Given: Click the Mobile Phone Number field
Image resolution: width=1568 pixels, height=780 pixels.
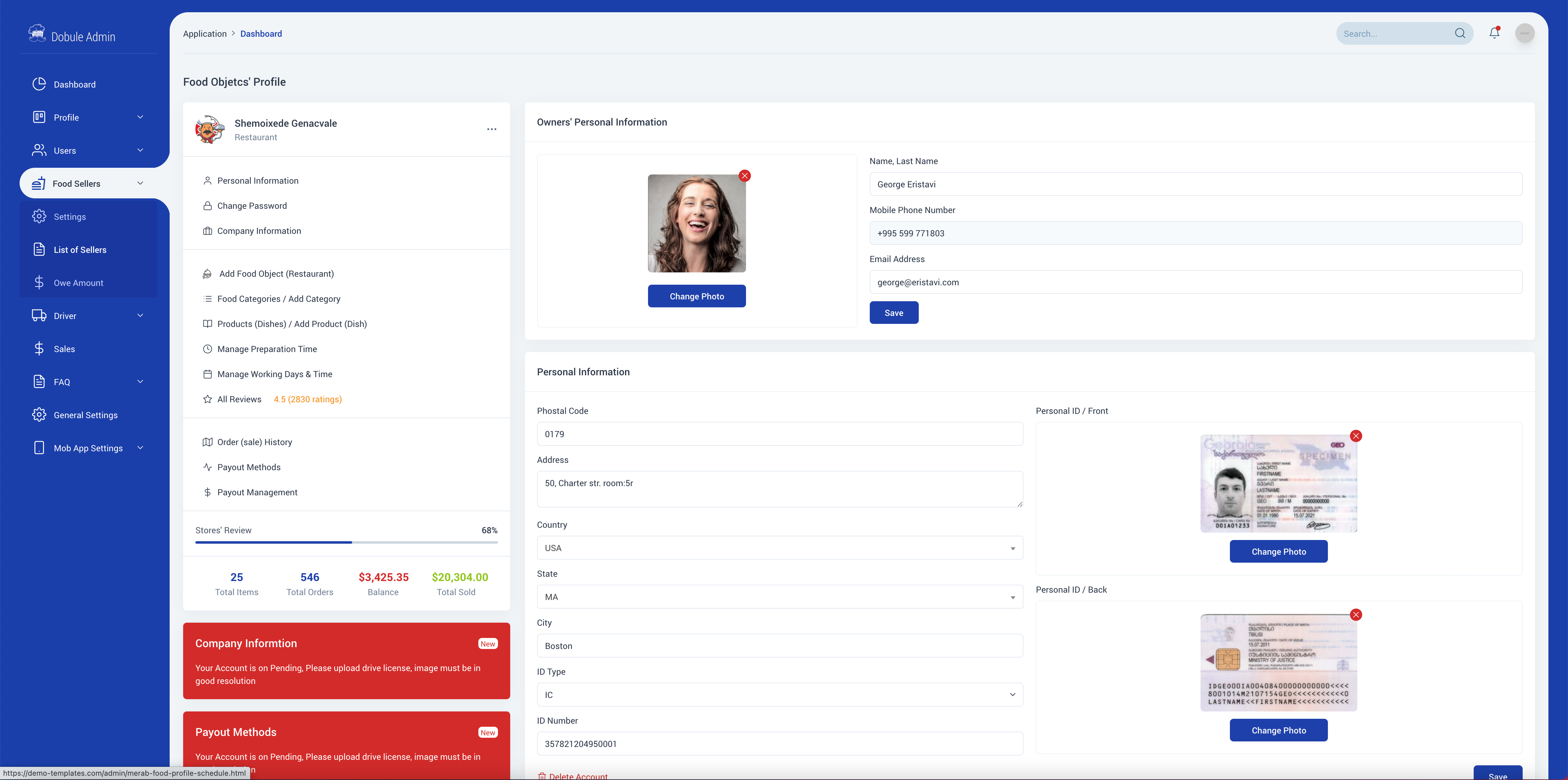Looking at the screenshot, I should (x=1196, y=233).
